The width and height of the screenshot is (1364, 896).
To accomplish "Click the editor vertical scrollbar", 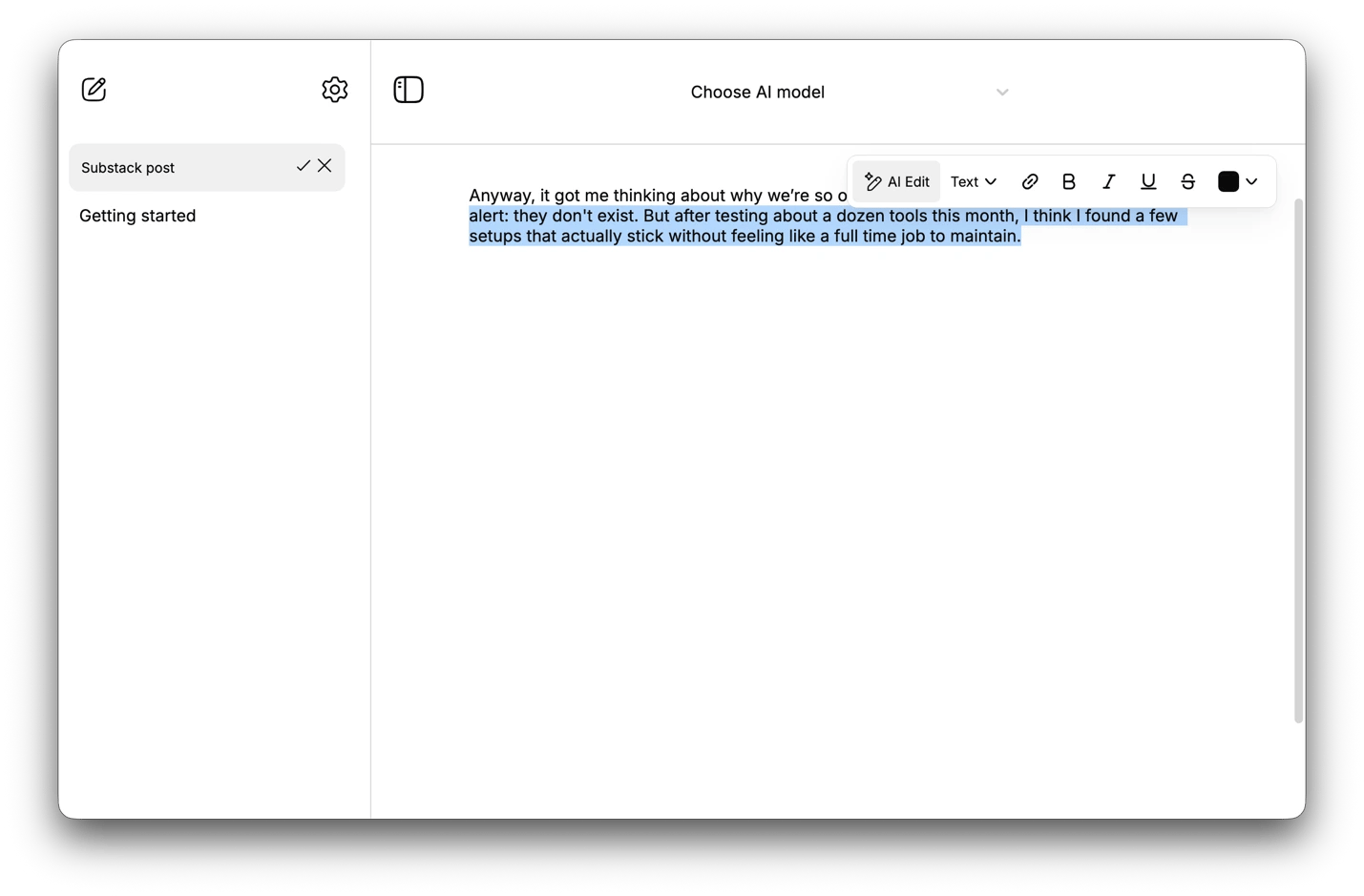I will click(1298, 461).
